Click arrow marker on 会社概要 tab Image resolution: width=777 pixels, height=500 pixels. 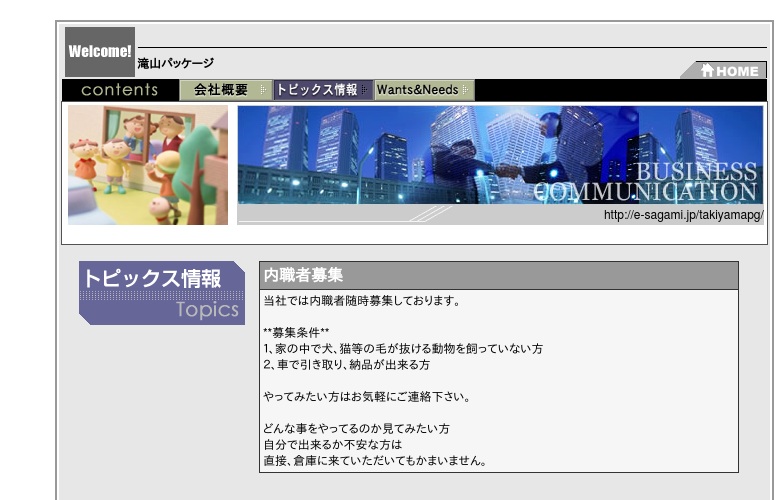pyautogui.click(x=263, y=90)
